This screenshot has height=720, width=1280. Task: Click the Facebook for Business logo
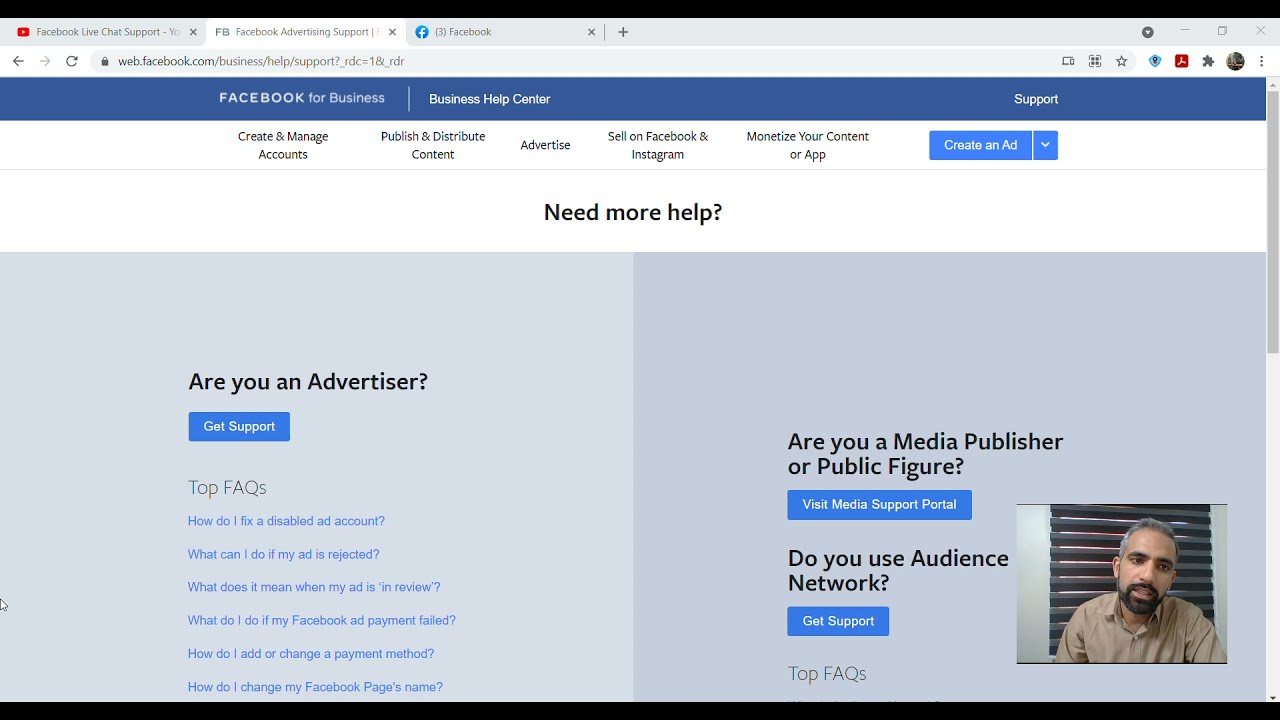302,98
